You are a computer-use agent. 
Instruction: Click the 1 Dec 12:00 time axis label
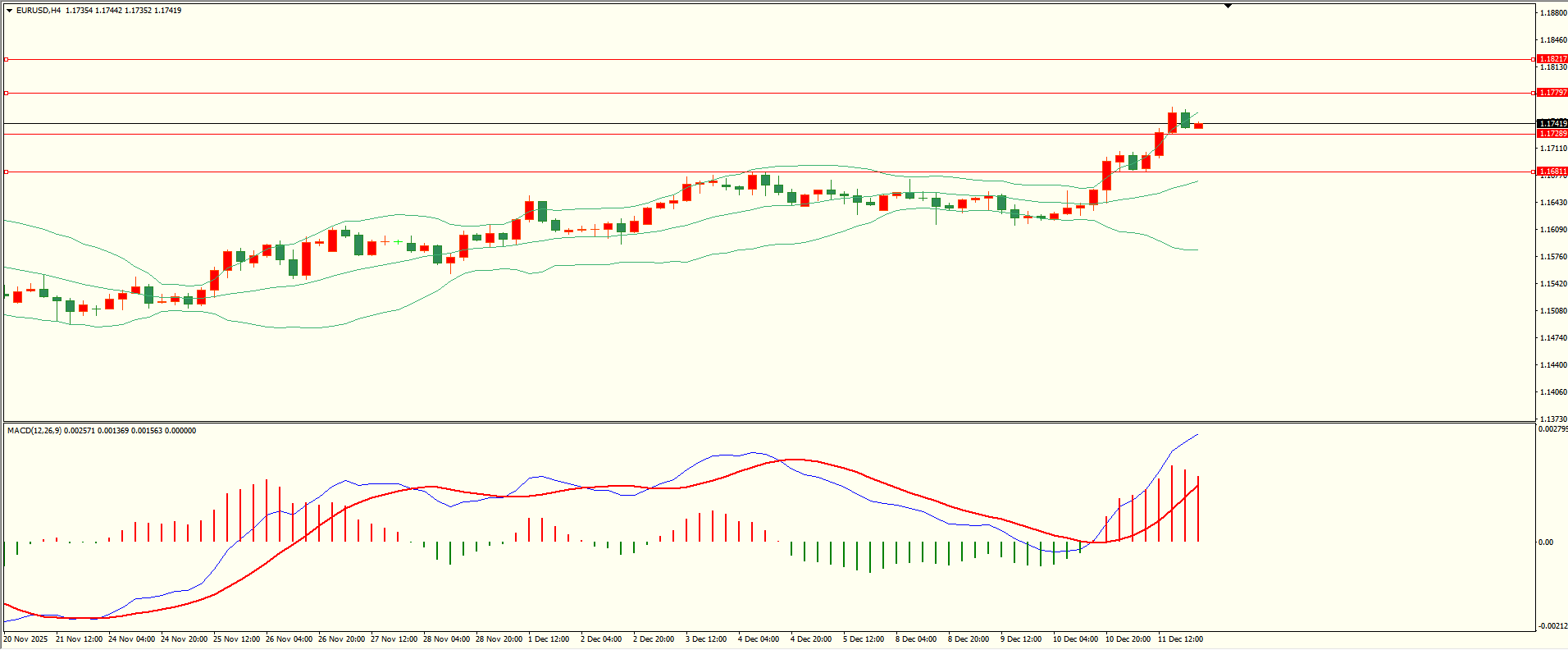click(549, 639)
